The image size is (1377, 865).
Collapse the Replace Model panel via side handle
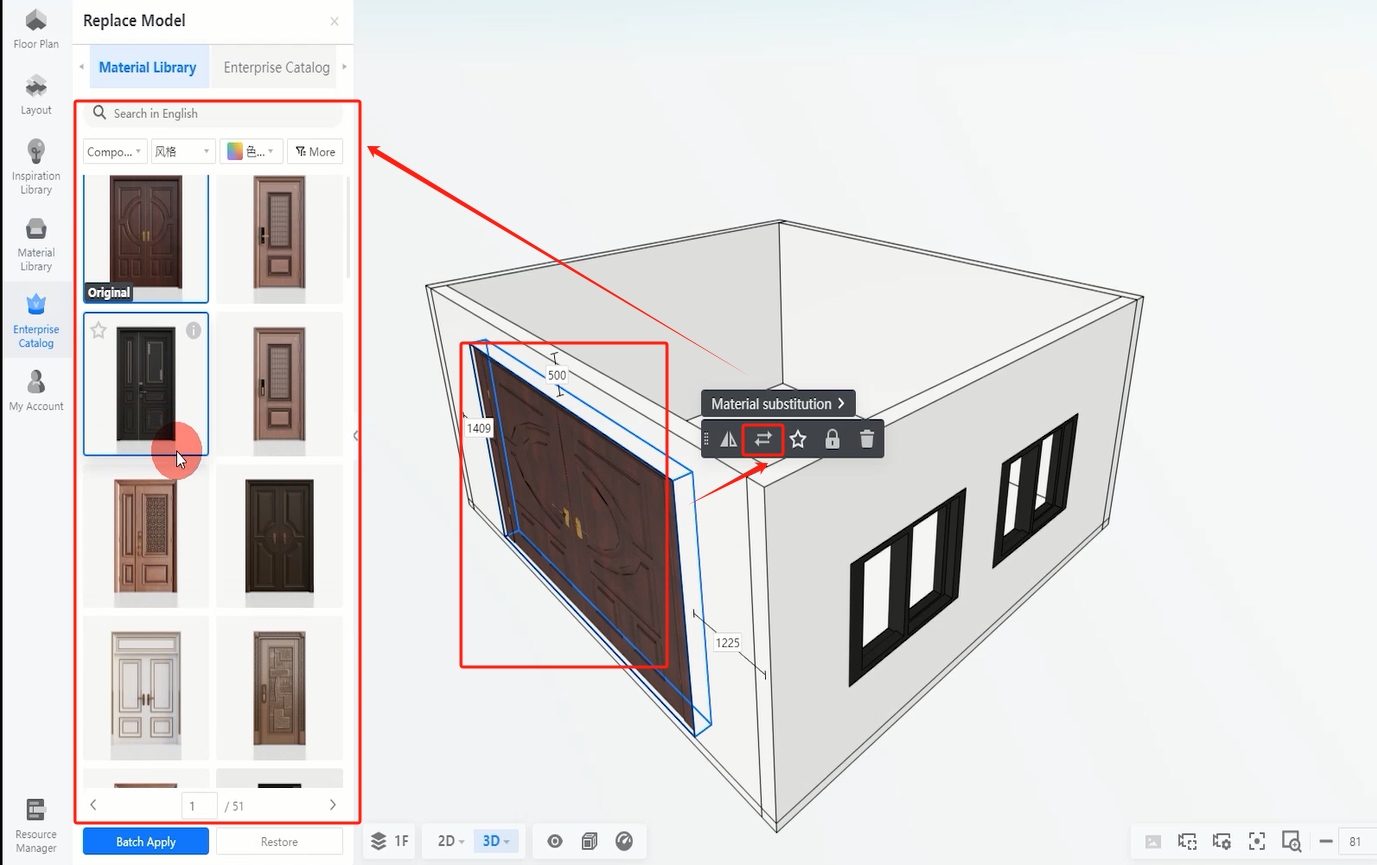pyautogui.click(x=356, y=435)
